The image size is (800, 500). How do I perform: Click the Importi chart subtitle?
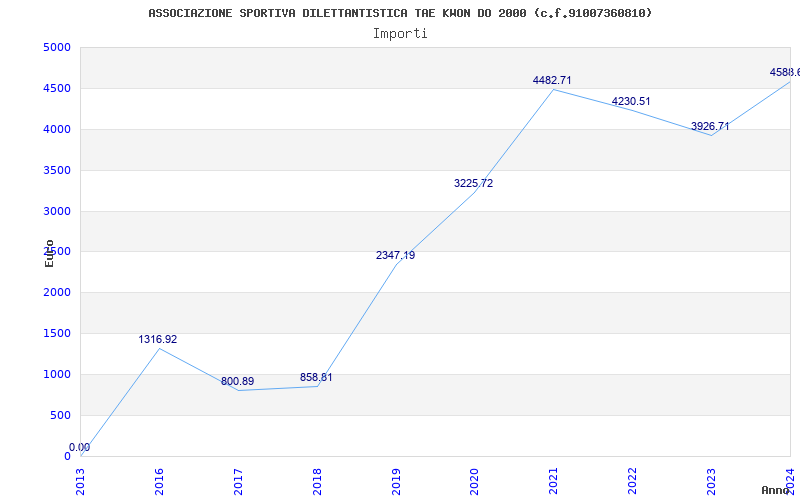[400, 34]
